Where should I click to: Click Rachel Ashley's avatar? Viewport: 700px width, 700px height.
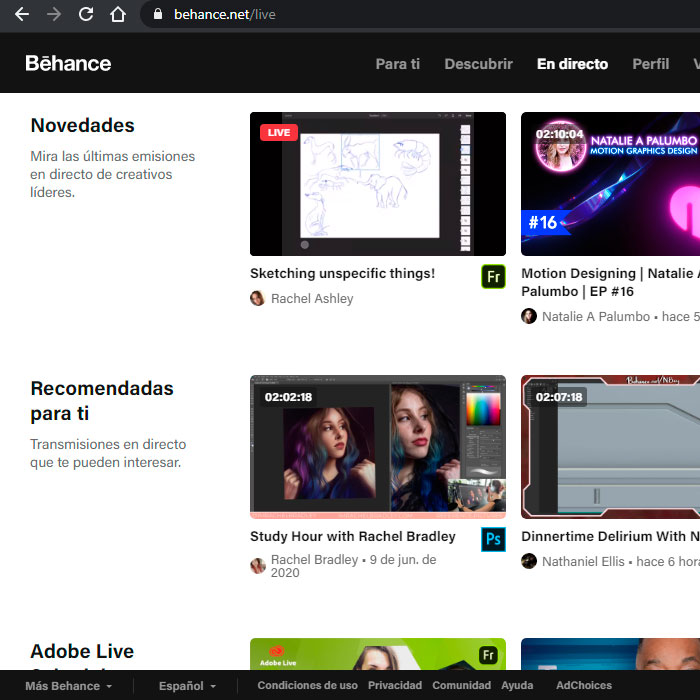[257, 298]
